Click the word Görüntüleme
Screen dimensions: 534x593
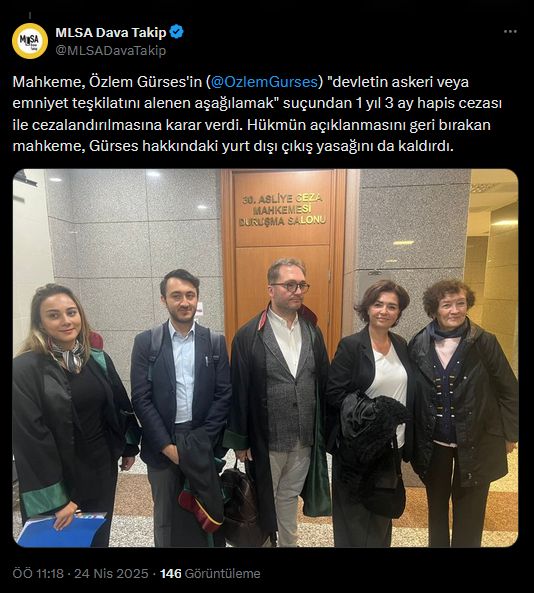[x=222, y=573]
